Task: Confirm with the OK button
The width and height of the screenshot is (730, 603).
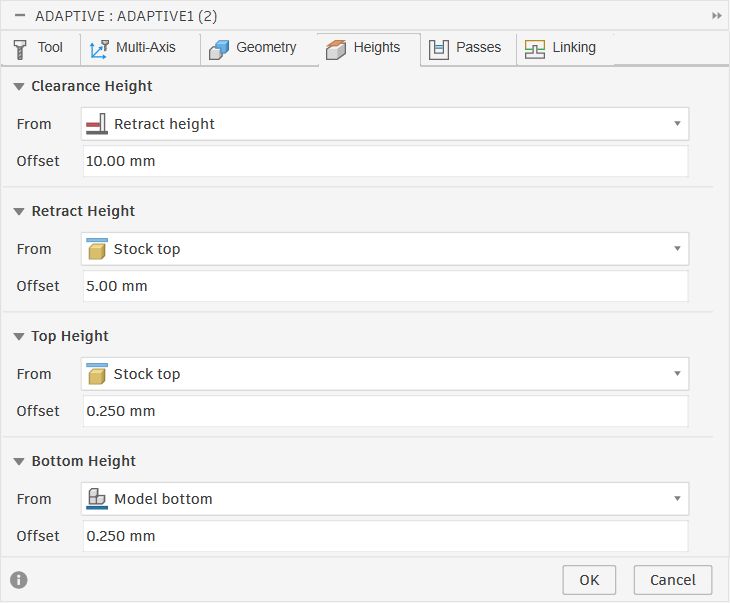Action: 589,580
